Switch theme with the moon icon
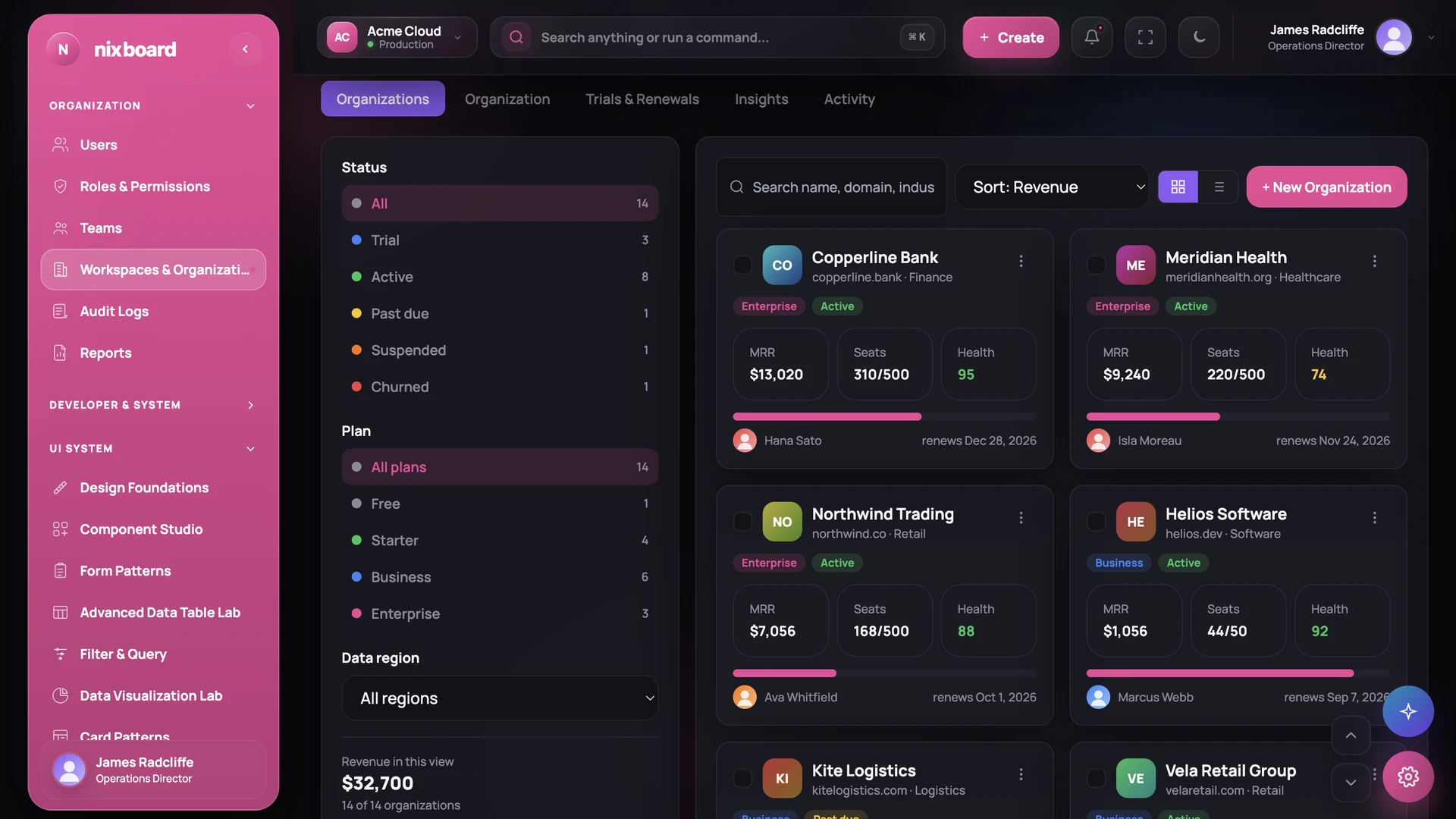The width and height of the screenshot is (1456, 819). click(1199, 37)
